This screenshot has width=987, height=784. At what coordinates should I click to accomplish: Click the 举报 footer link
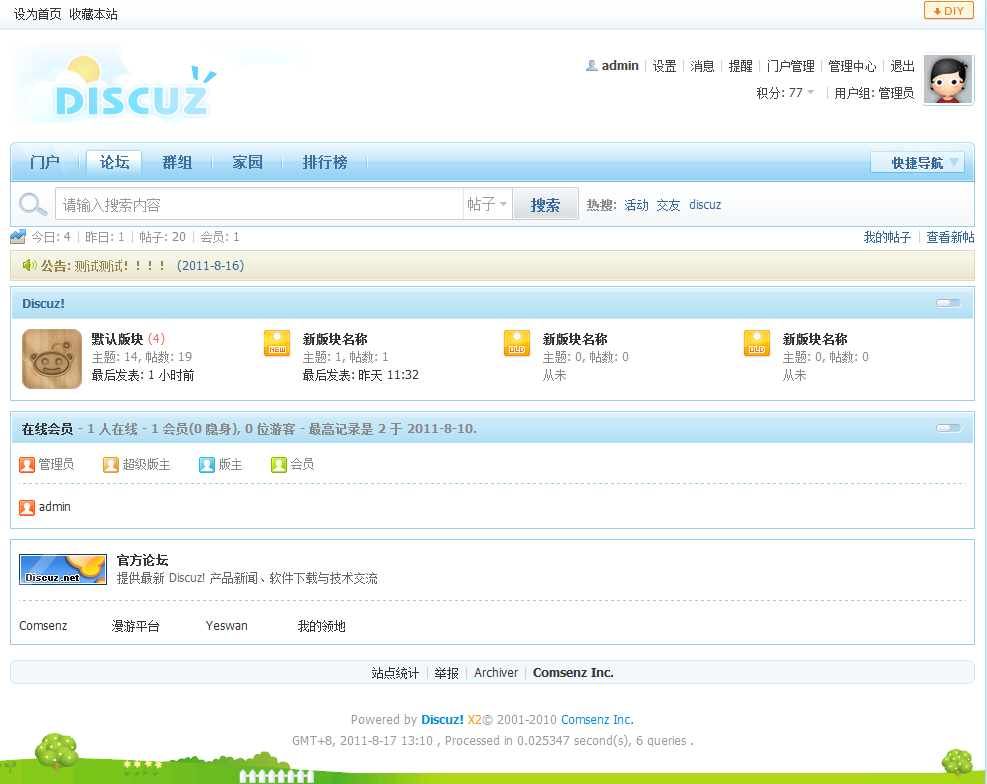447,673
